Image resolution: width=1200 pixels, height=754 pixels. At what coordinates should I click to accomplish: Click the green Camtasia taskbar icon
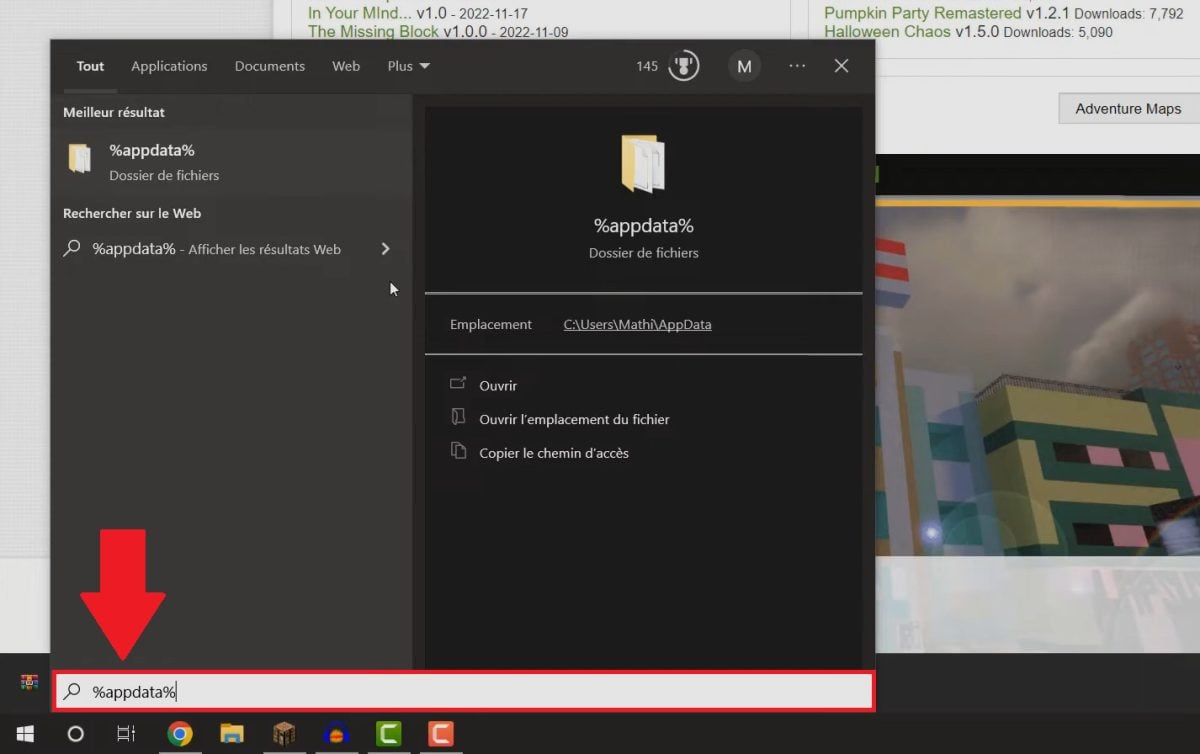(388, 734)
